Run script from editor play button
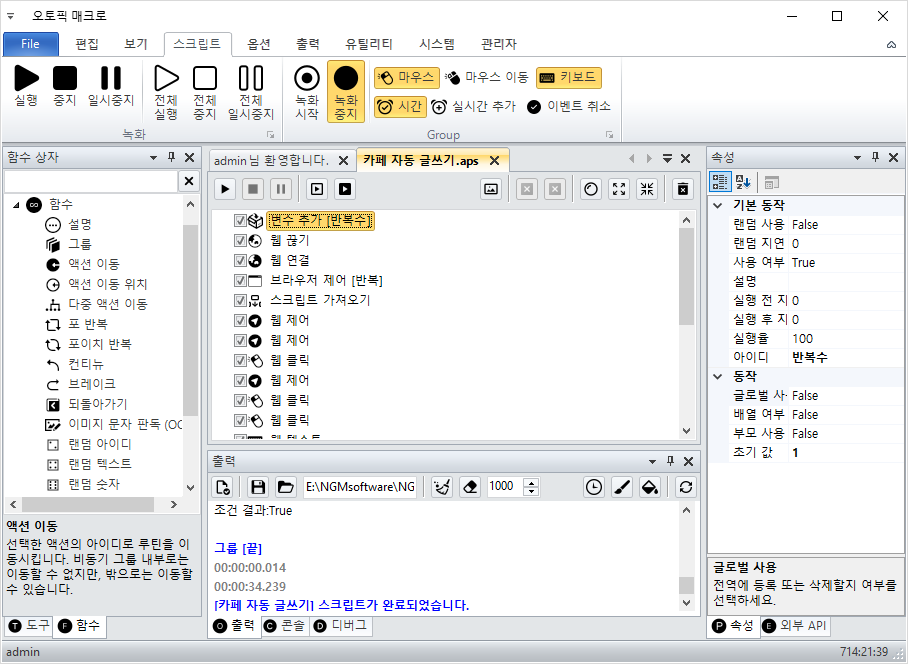The image size is (908, 664). coord(225,189)
